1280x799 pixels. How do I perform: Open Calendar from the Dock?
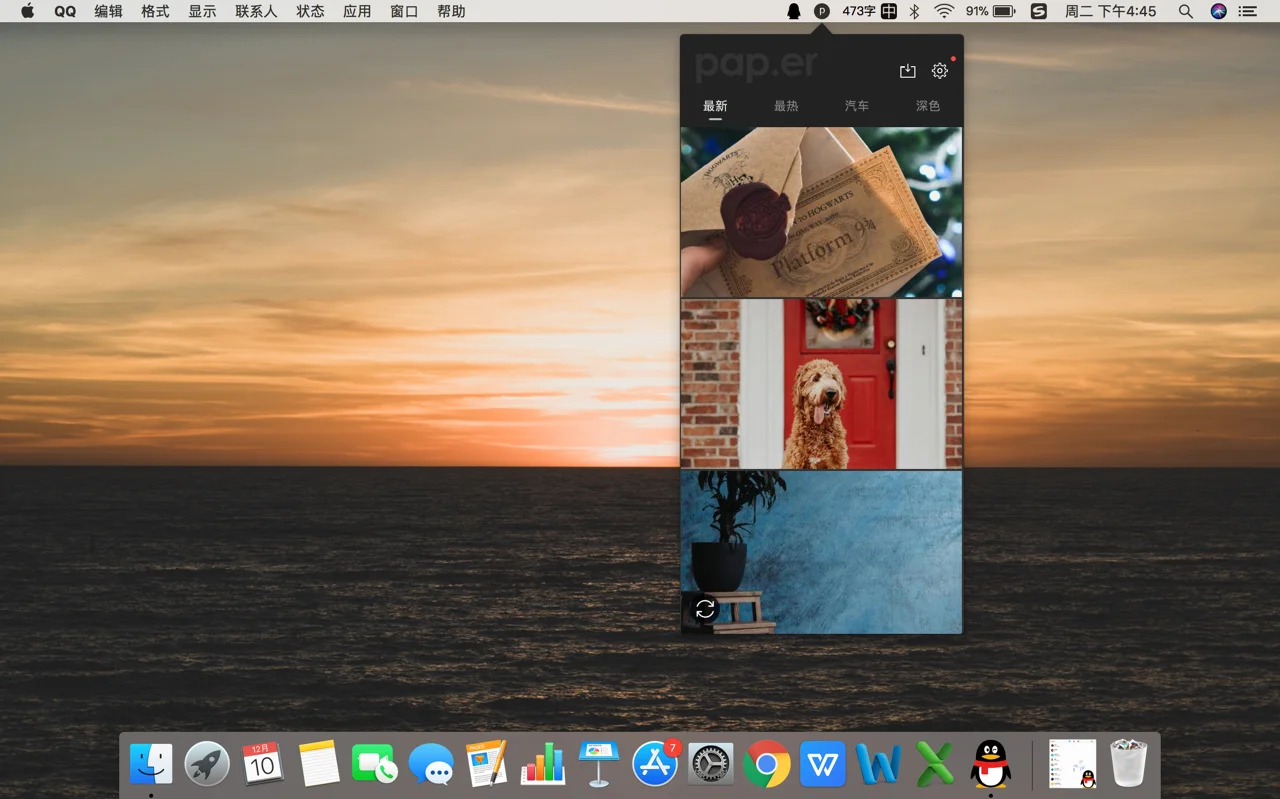pos(262,764)
